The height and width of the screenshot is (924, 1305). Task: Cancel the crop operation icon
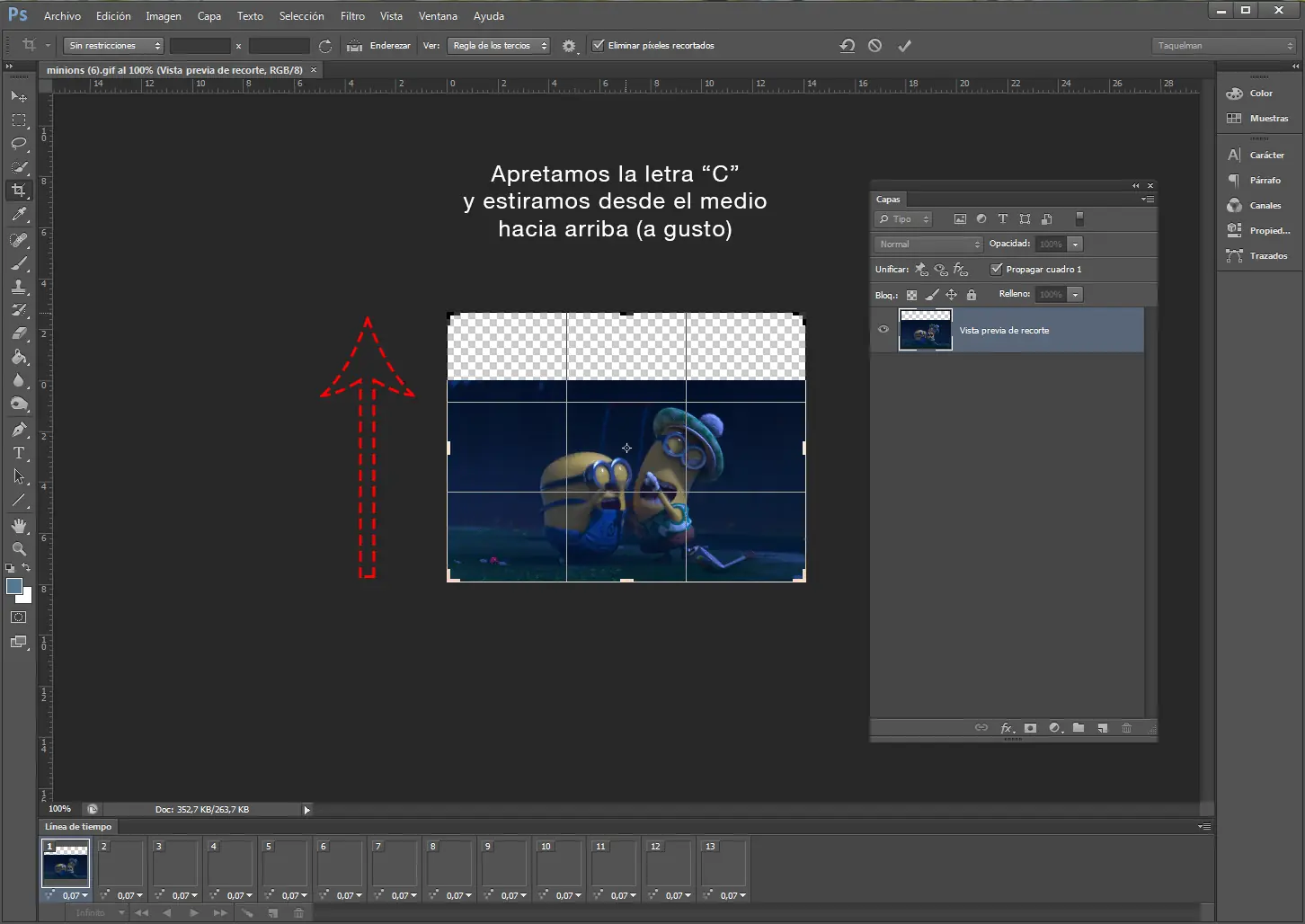pos(874,46)
